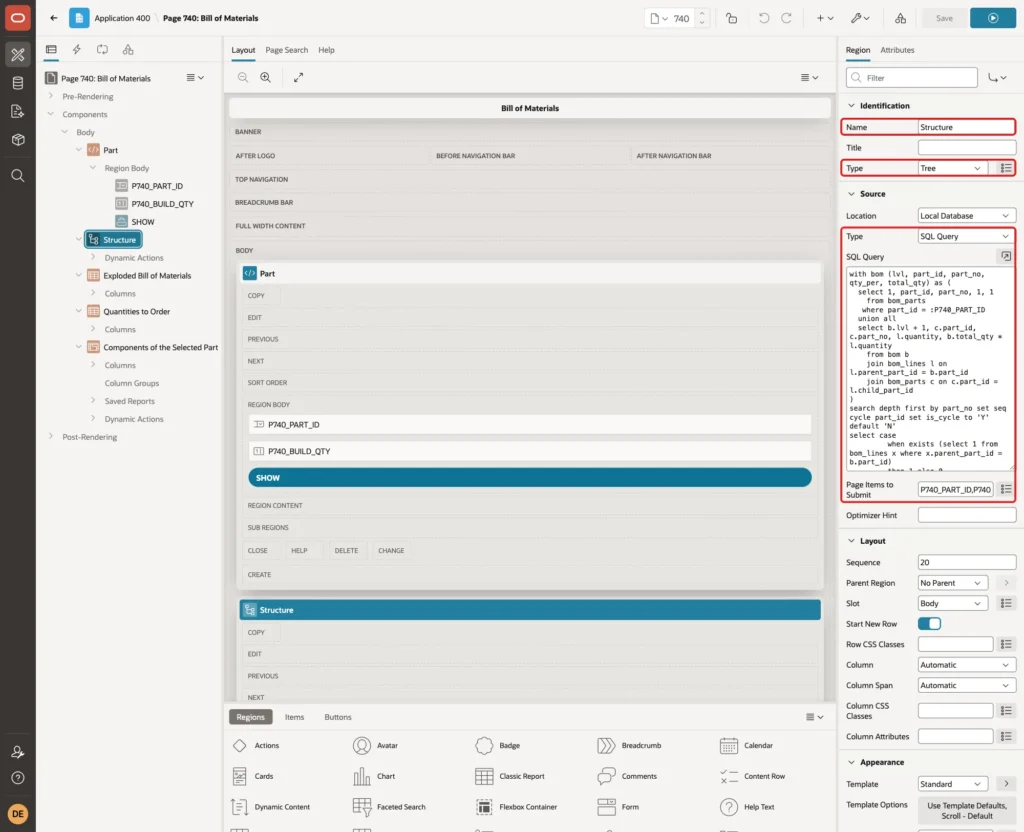Click Use Template Defaults template options button
1024x832 pixels.
point(967,810)
